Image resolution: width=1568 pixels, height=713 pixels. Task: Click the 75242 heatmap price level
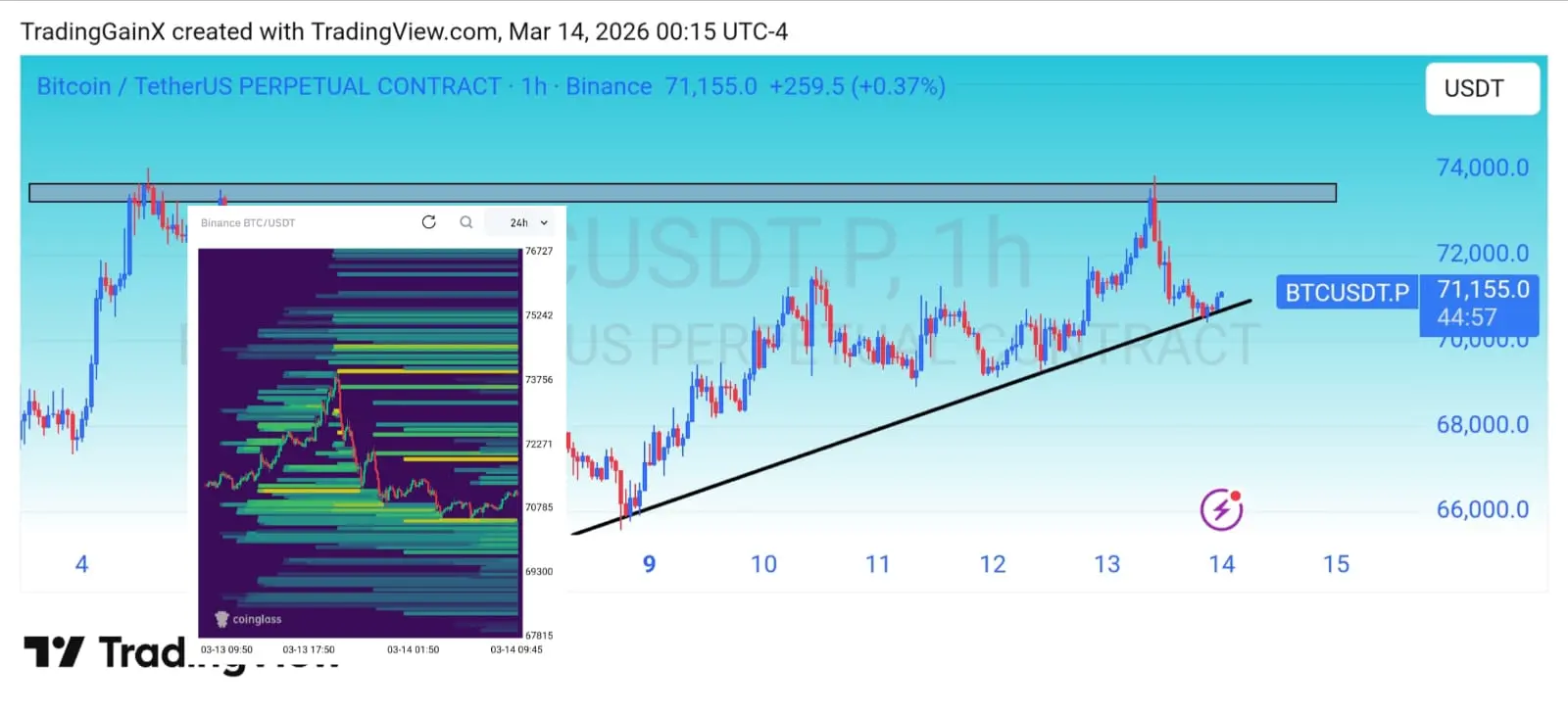click(539, 315)
